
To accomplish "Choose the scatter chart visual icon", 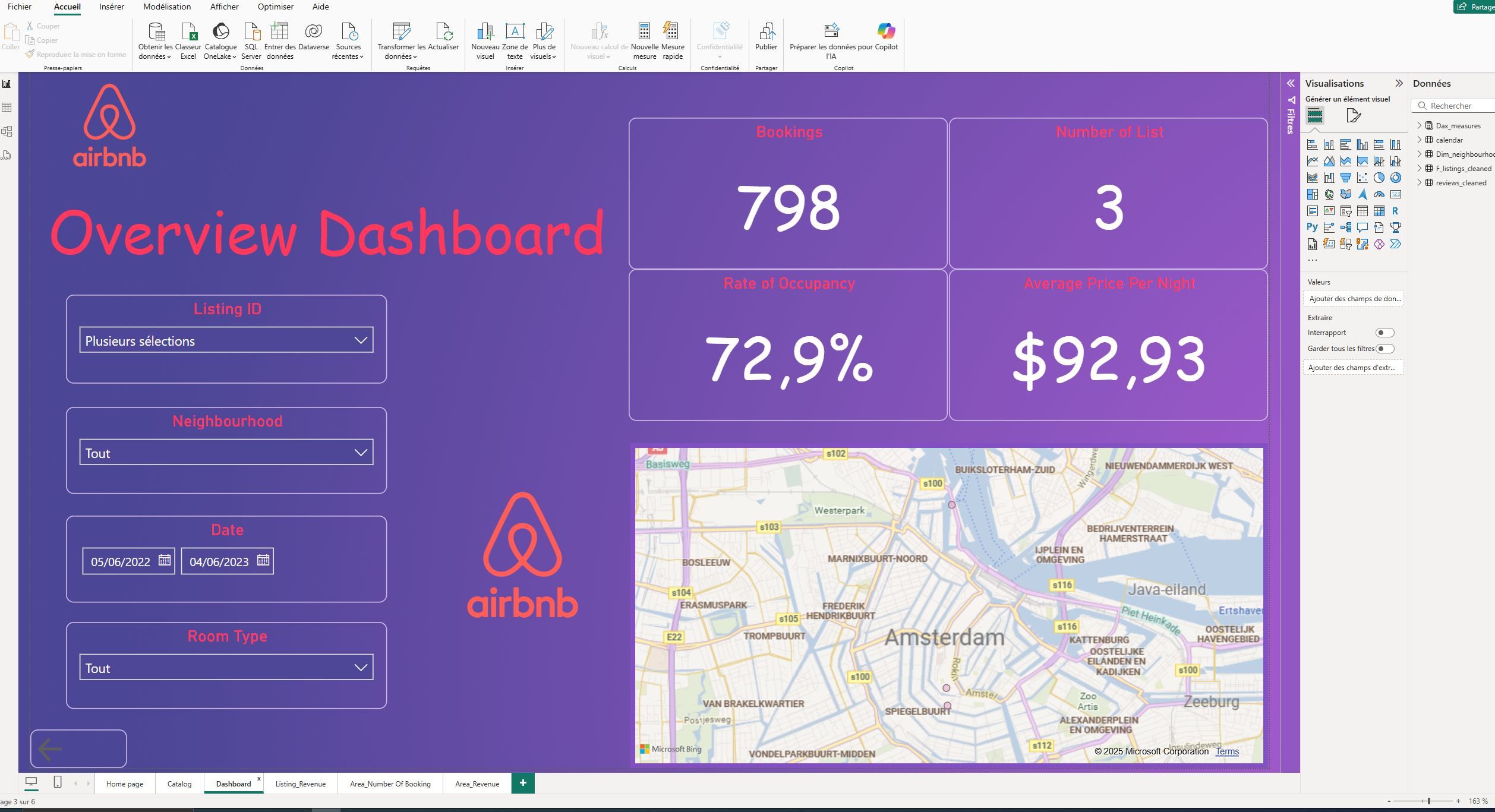I will click(x=1362, y=178).
